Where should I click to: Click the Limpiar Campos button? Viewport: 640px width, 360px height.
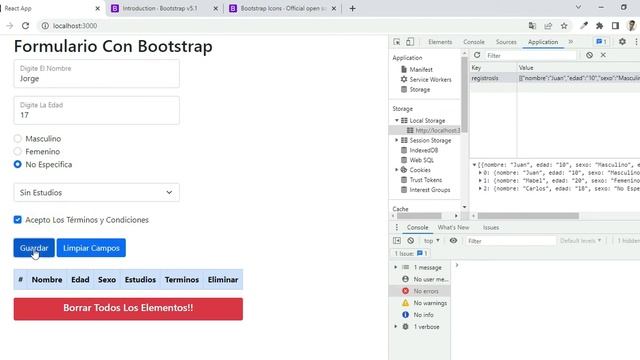click(91, 248)
